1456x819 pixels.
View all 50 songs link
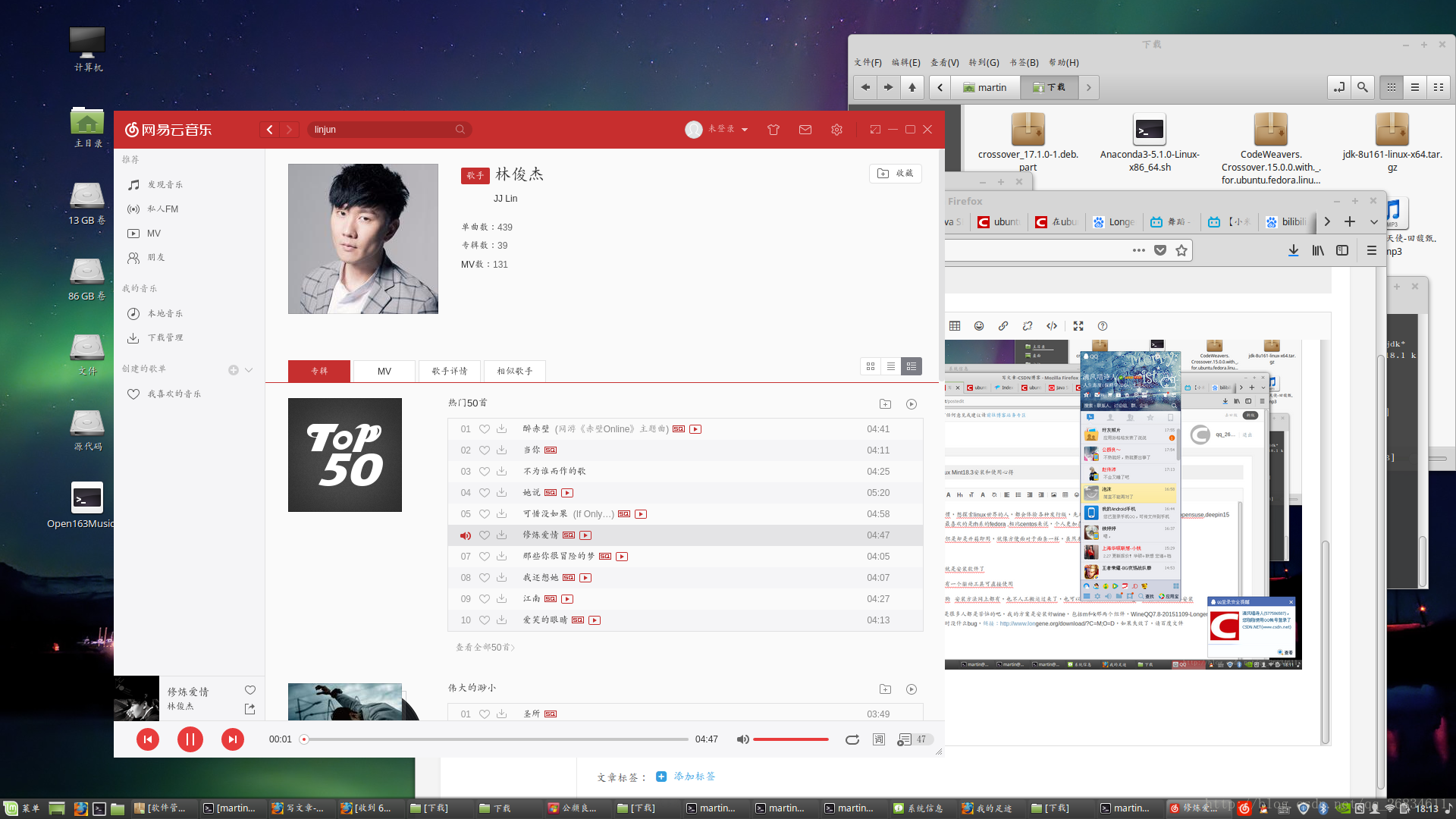(485, 648)
